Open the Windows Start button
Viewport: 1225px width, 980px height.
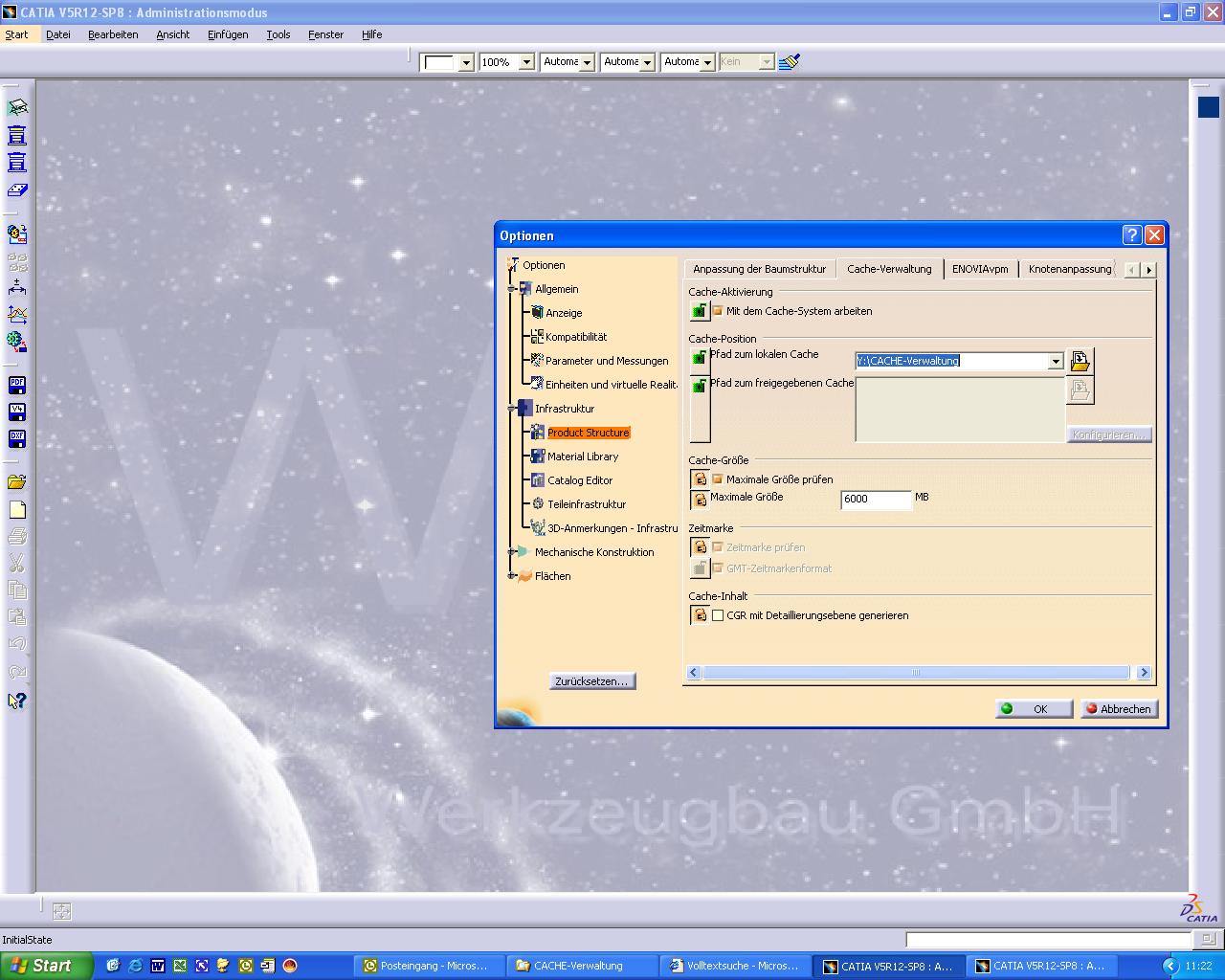tap(46, 966)
